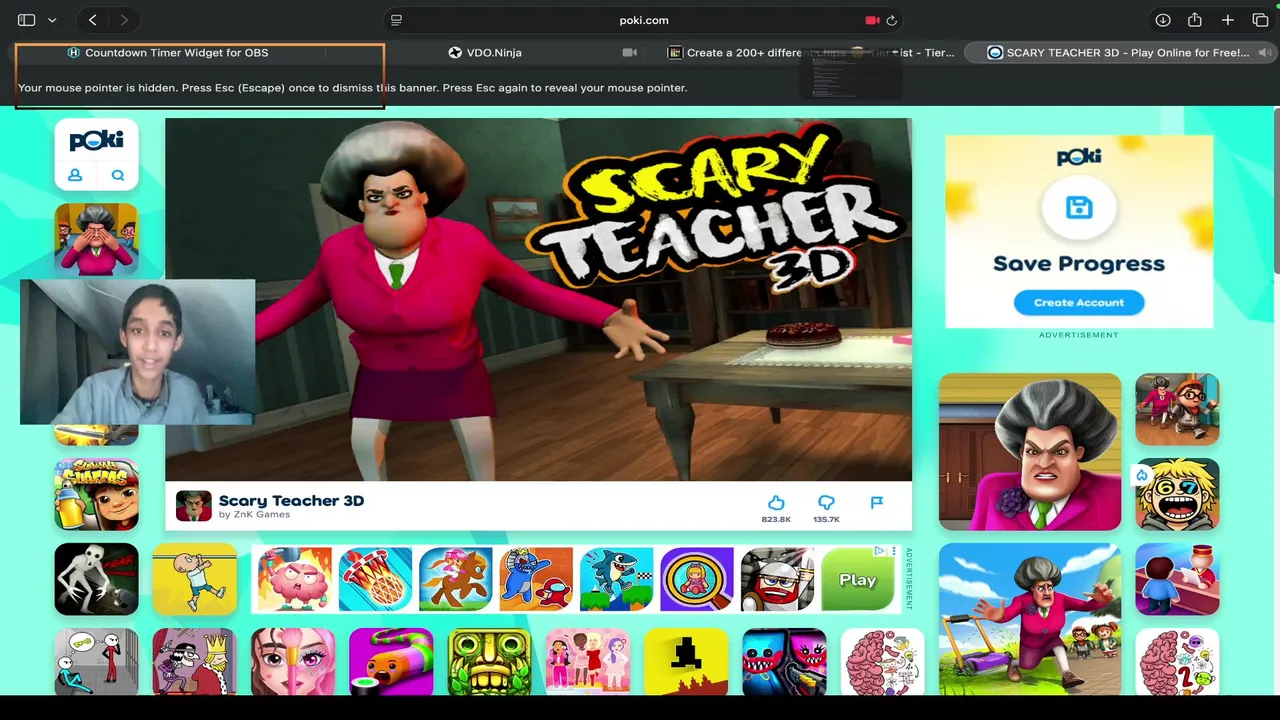Click the Scary Teacher 3D game preview image
Screen dimensions: 1280x720
538,300
